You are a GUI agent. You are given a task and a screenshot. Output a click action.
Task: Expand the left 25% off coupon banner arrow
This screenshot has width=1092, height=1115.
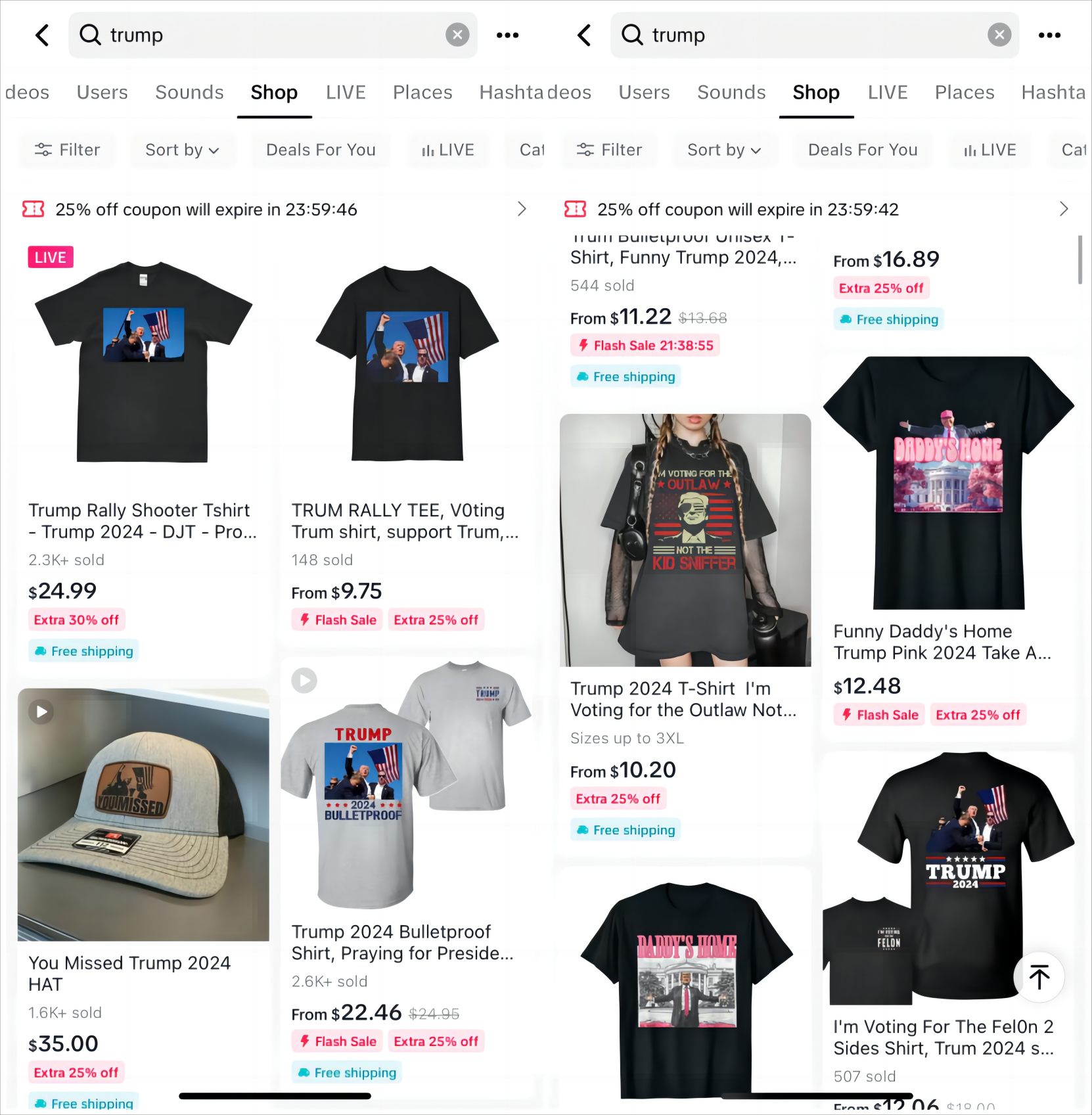522,210
